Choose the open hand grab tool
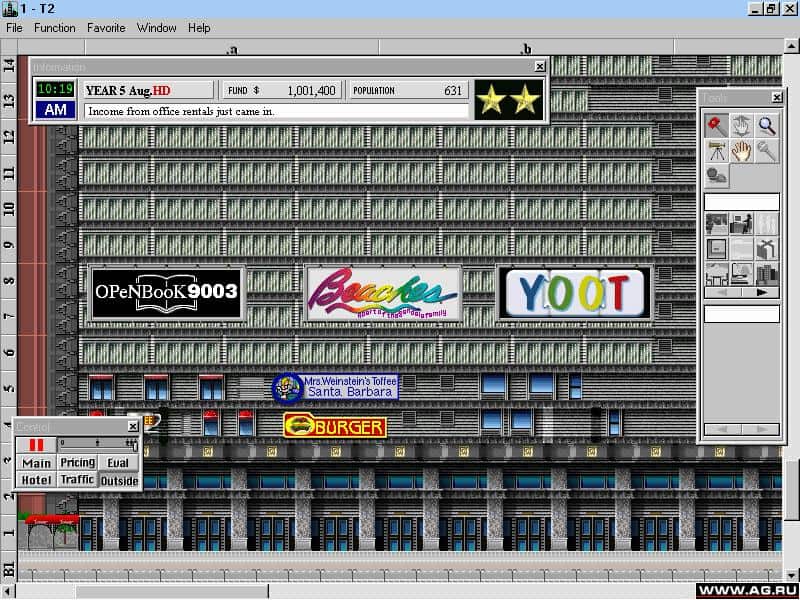Screen dimensions: 800x600 741,151
